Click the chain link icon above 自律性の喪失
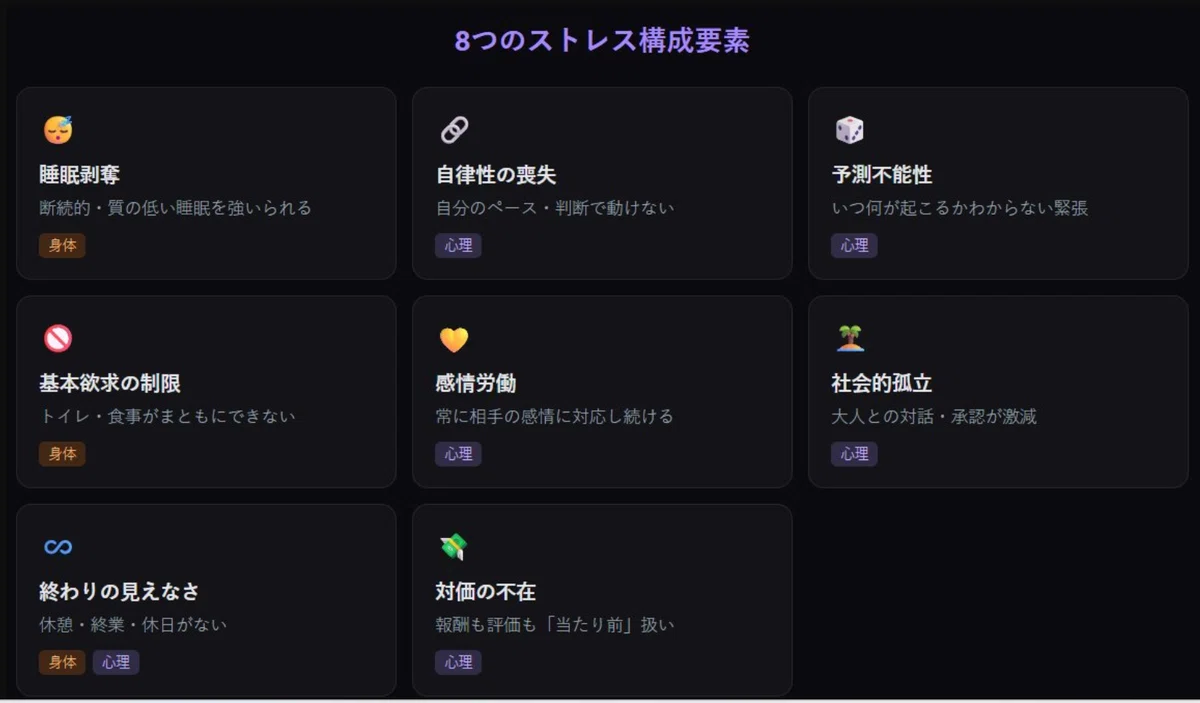 tap(454, 130)
